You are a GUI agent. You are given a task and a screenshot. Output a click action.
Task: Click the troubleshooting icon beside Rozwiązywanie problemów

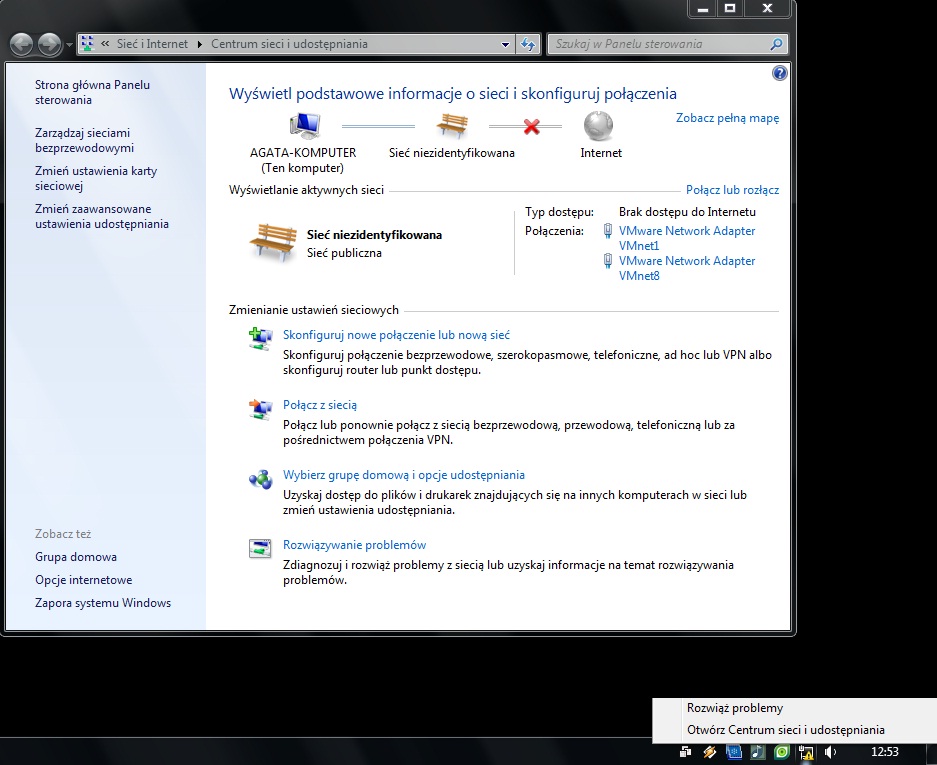click(x=260, y=549)
